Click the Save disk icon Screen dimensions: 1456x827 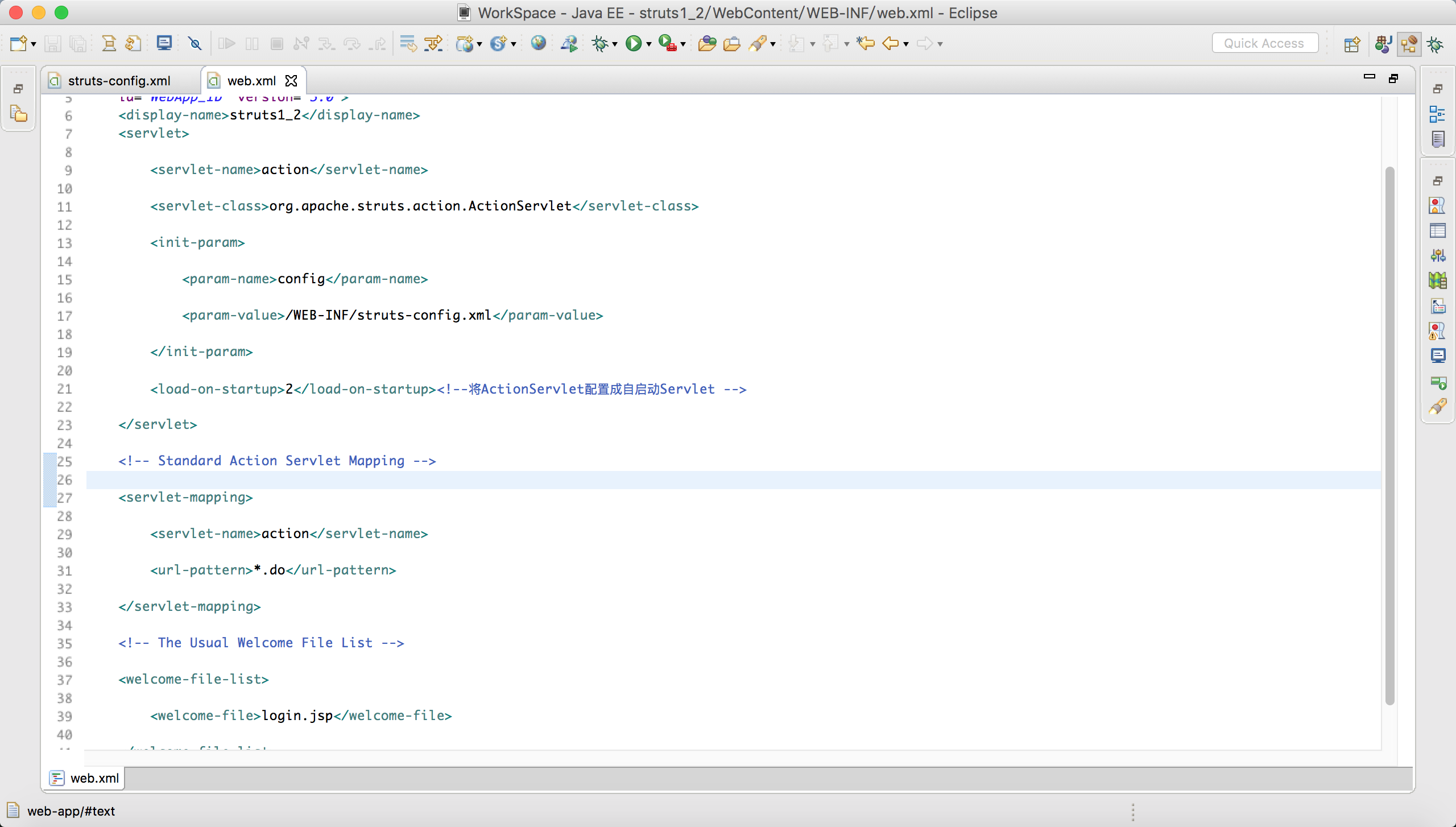point(53,44)
